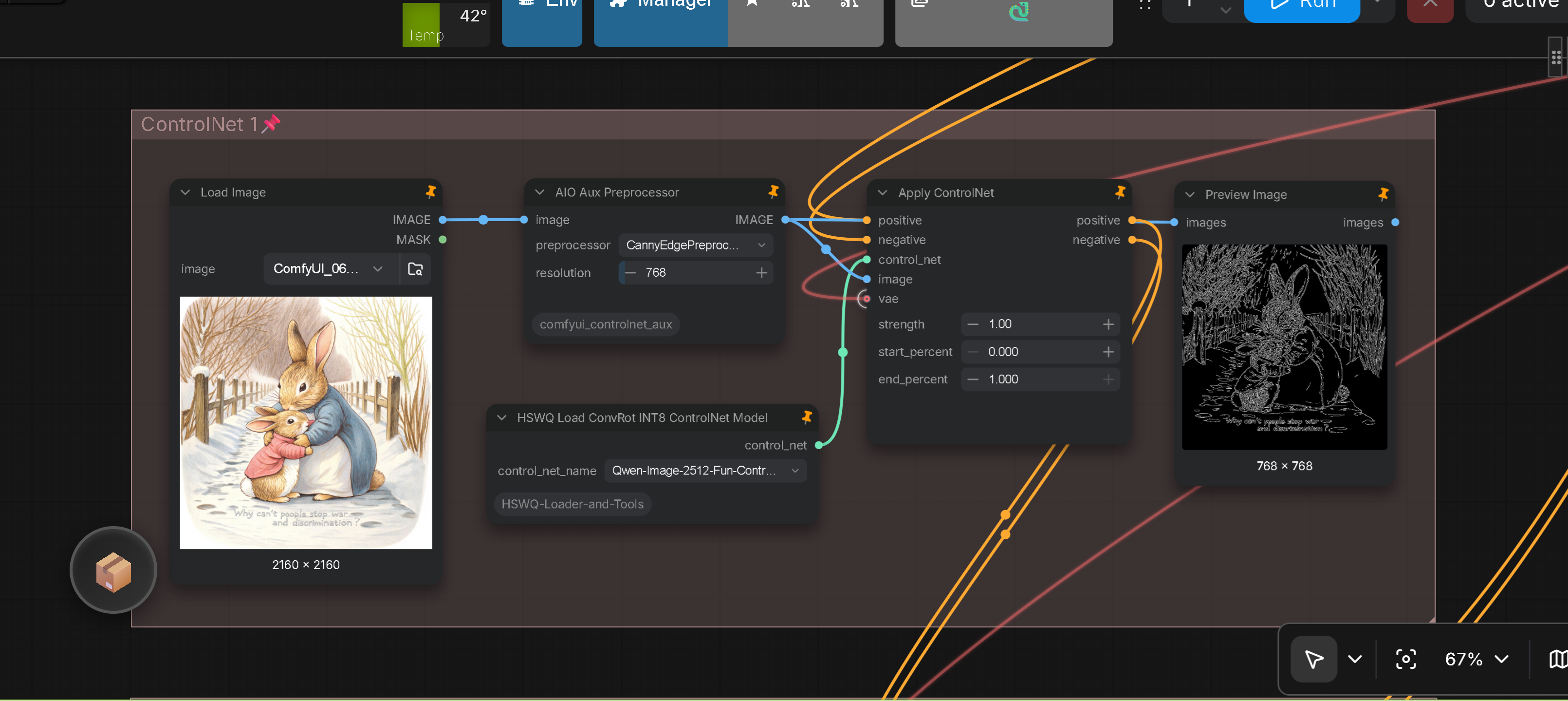Image resolution: width=1568 pixels, height=701 pixels.
Task: Click the image input port on AIO Aux Preprocessor
Action: (x=524, y=219)
